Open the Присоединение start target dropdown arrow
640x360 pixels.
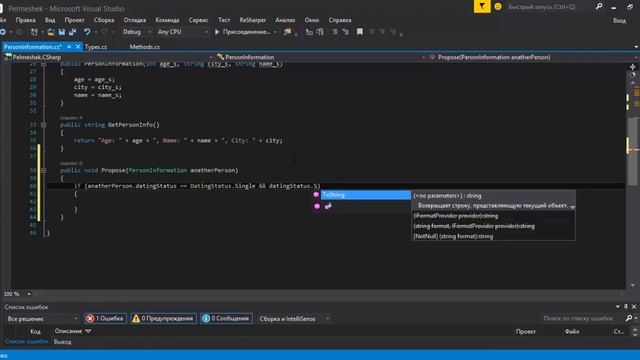pos(275,32)
